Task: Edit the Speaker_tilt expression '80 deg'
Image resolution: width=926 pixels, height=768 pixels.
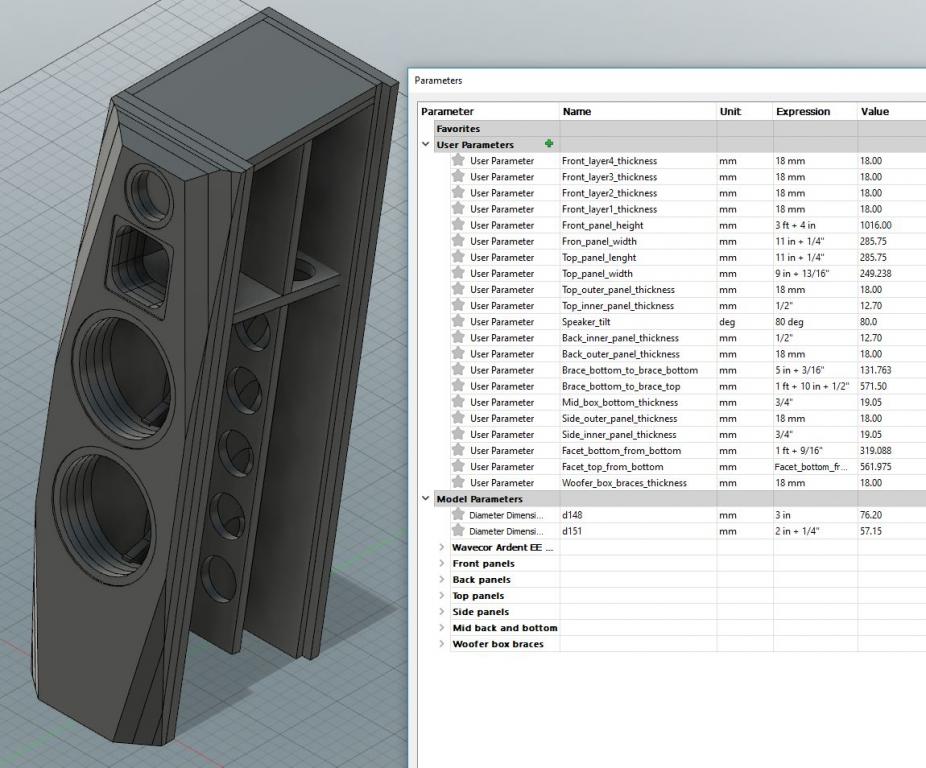Action: pyautogui.click(x=789, y=321)
